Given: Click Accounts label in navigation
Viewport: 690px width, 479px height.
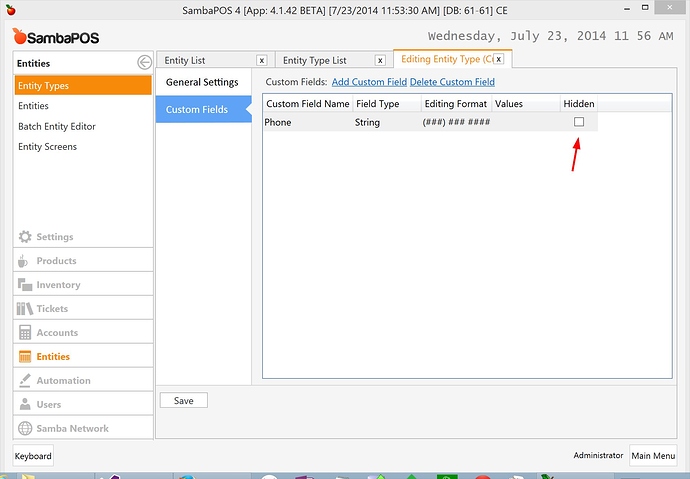Looking at the screenshot, I should (57, 333).
